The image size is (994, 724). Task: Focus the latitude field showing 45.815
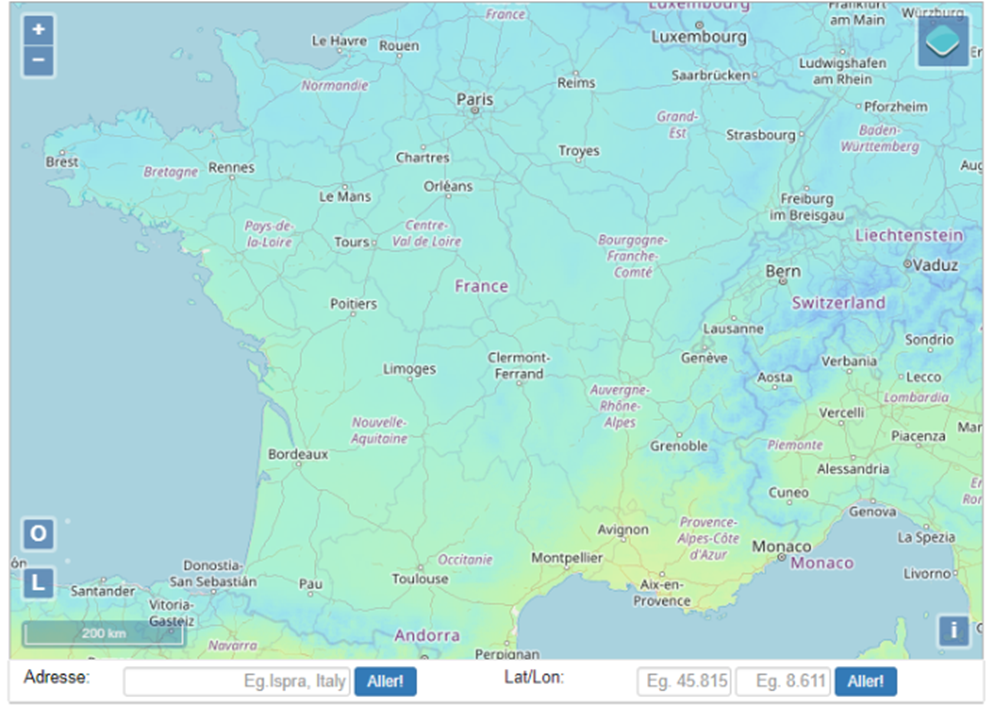click(x=684, y=682)
